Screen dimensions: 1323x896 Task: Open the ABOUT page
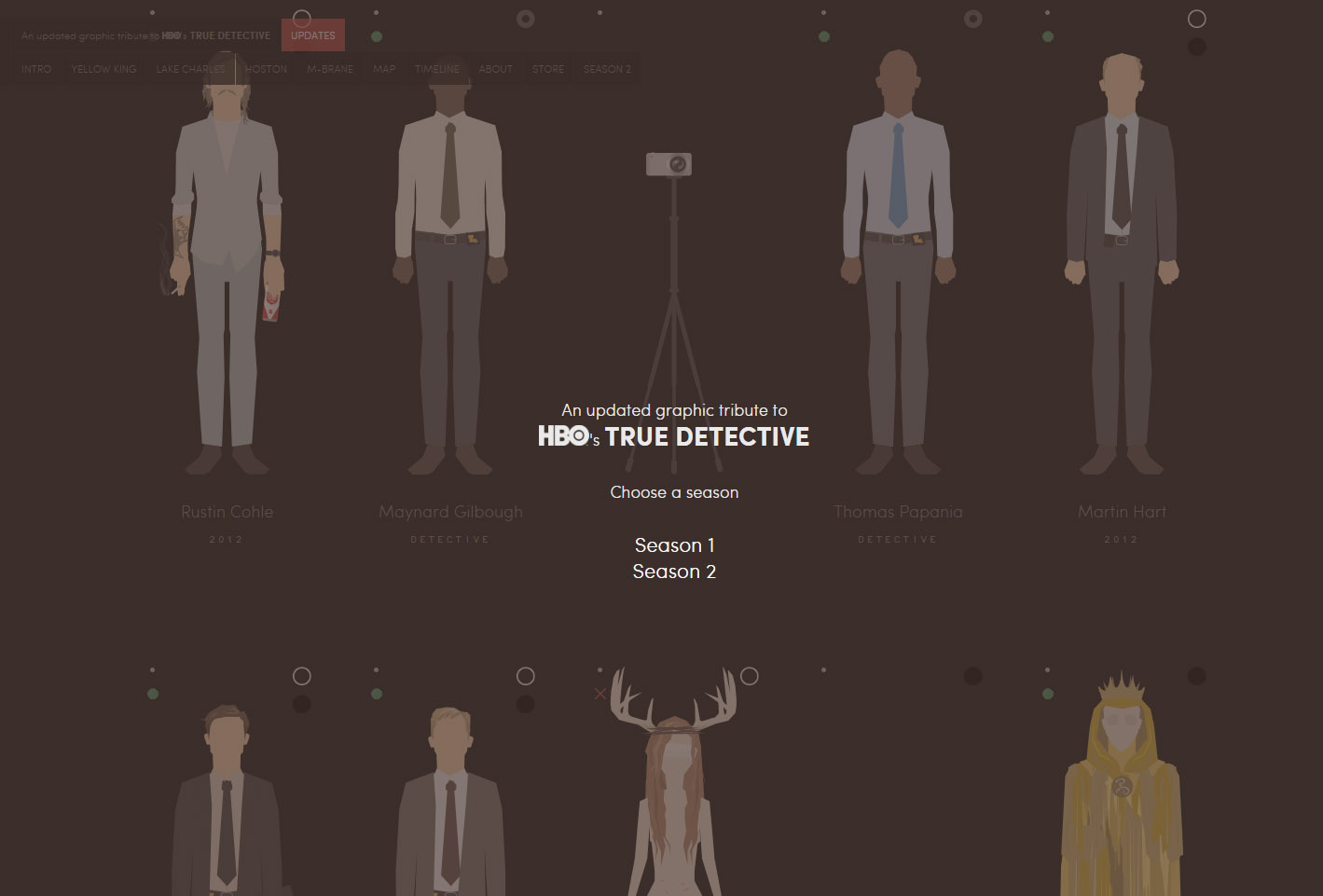pyautogui.click(x=495, y=69)
